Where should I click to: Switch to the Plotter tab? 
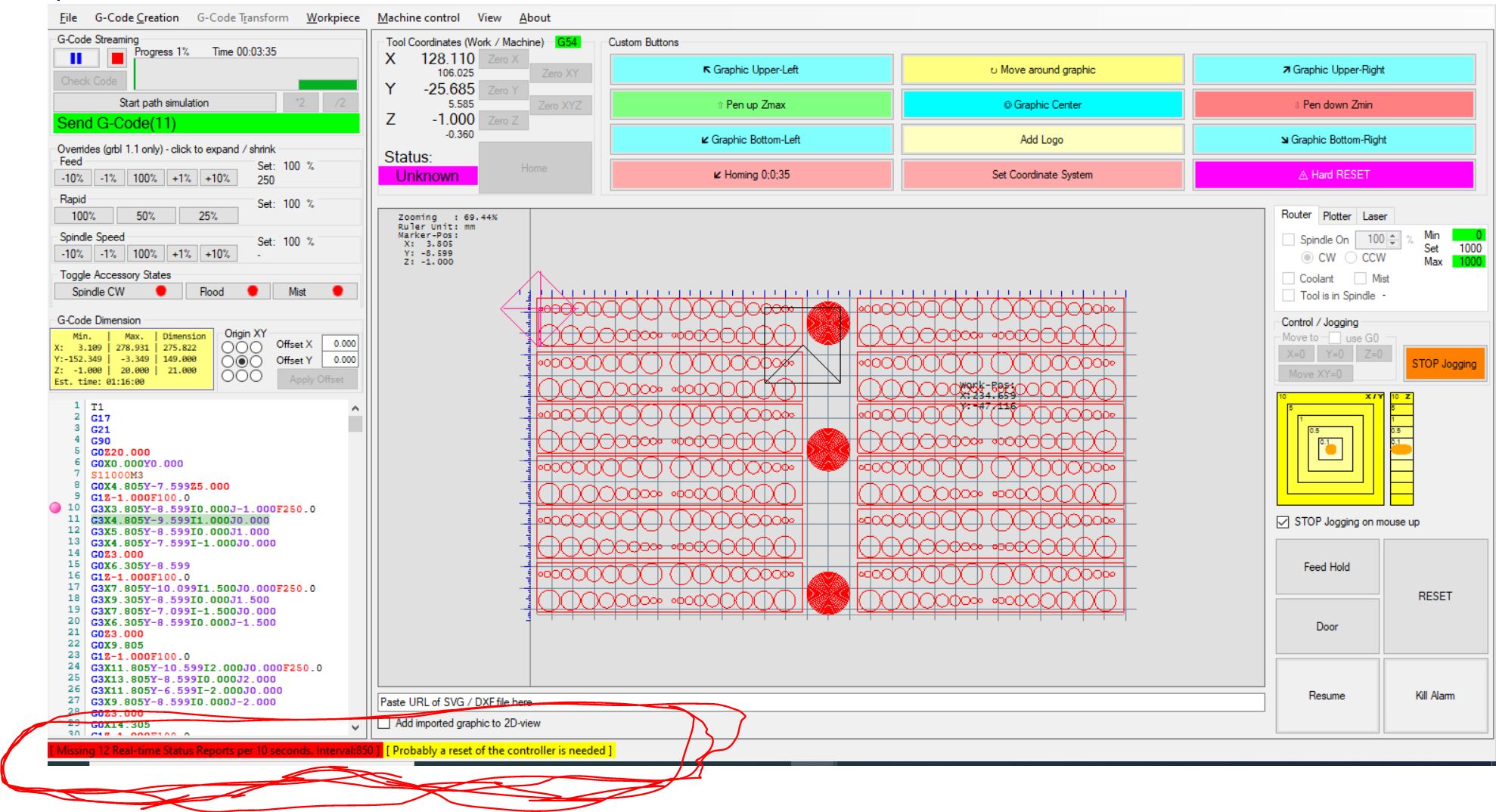pyautogui.click(x=1337, y=215)
